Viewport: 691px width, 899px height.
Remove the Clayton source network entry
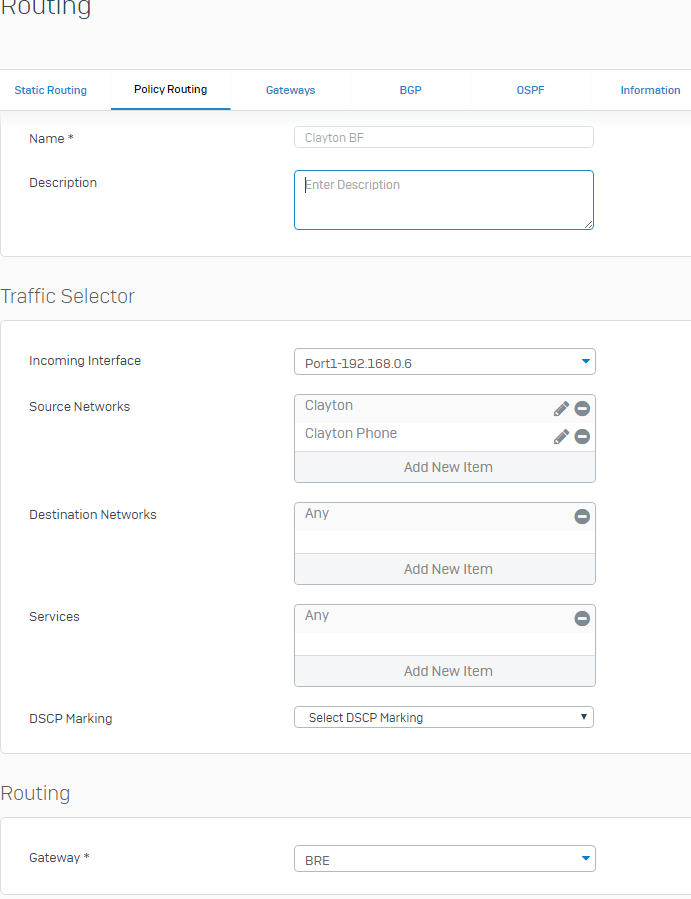click(x=582, y=408)
